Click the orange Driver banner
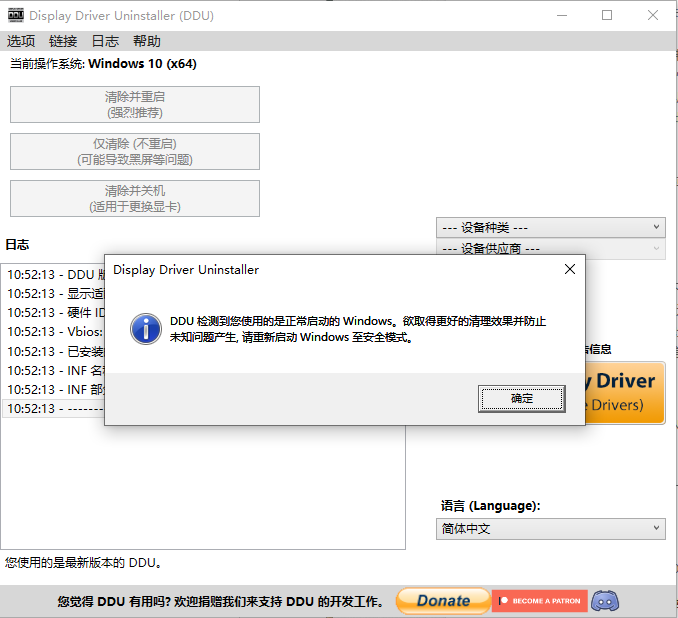Screen dimensions: 678x618 click(x=625, y=393)
